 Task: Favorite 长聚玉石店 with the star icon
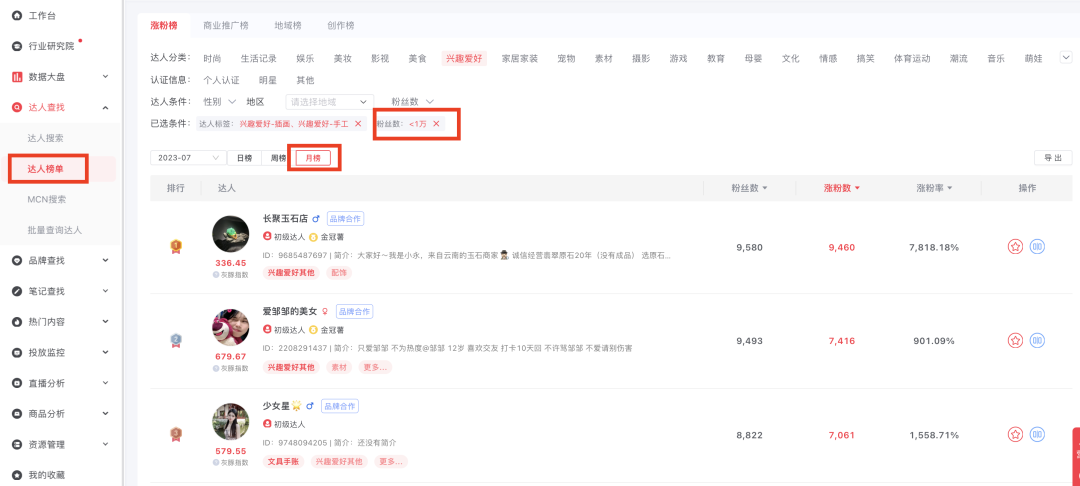1015,246
